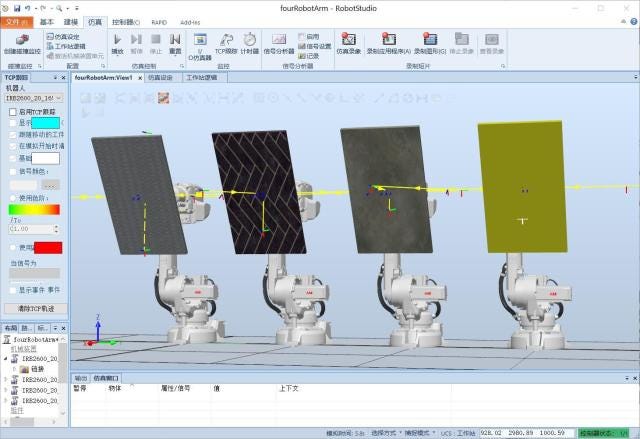
Task: Expand the 链接 folder in the layout tree
Action: coord(15,369)
